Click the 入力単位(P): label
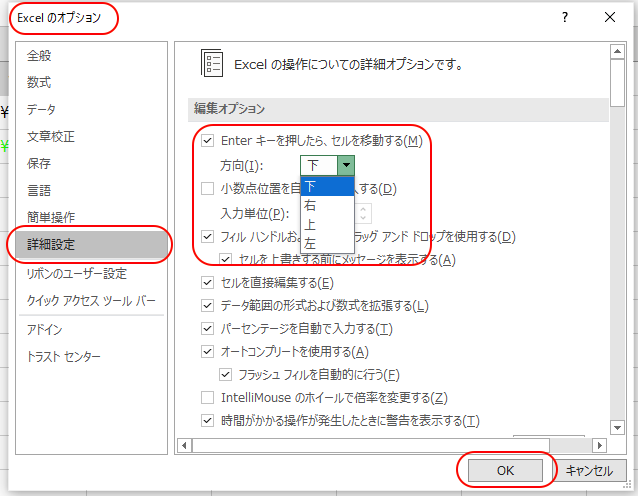 pyautogui.click(x=255, y=214)
